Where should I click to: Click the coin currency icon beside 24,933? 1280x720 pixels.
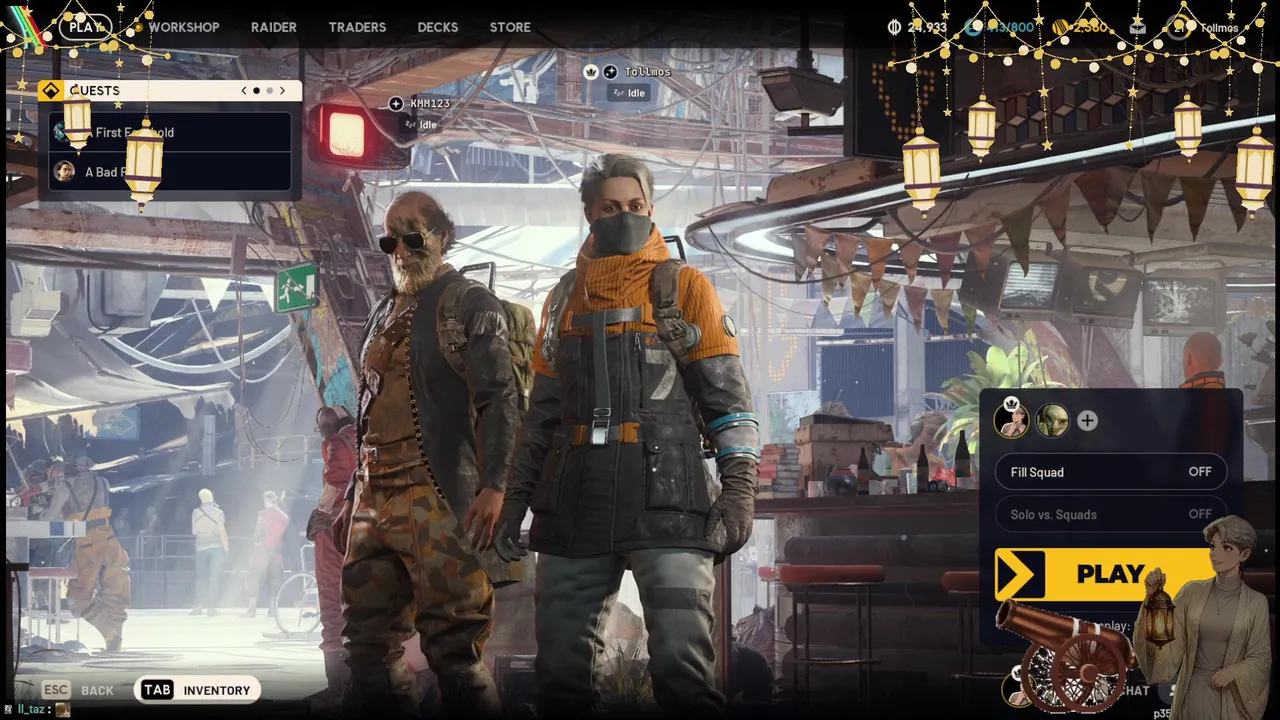pyautogui.click(x=894, y=27)
